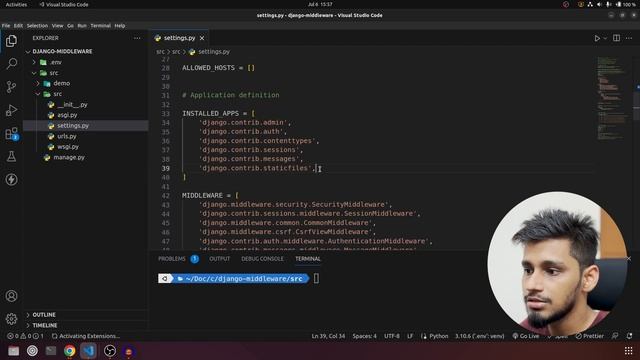Open Files app in the dock
The height and width of the screenshot is (360, 640).
click(x=13, y=351)
